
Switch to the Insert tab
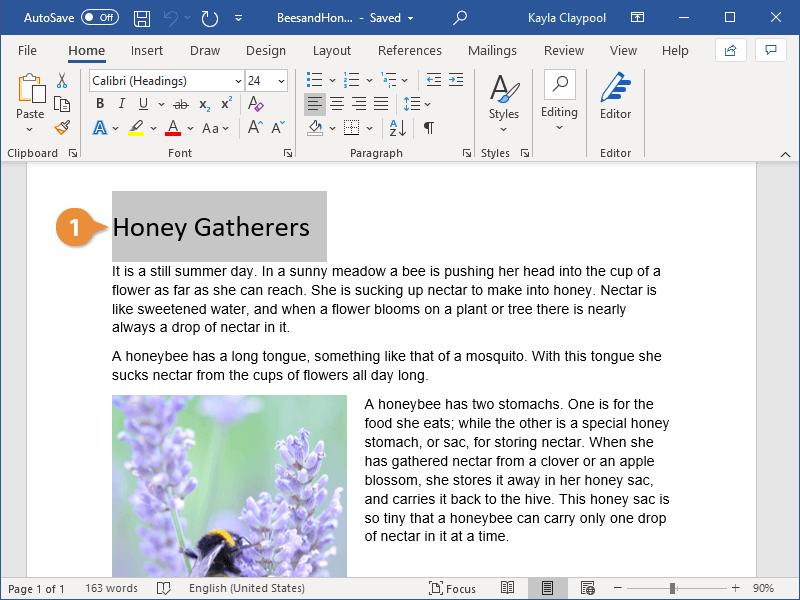point(147,50)
